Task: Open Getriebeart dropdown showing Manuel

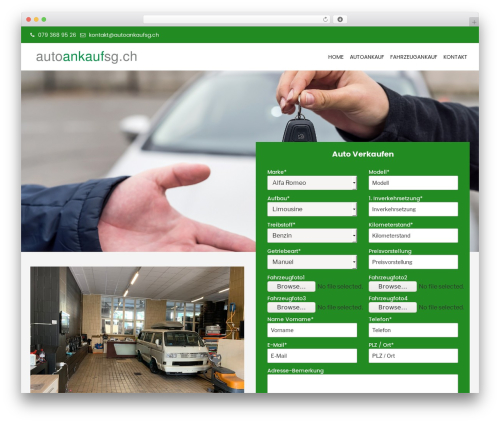Action: pyautogui.click(x=312, y=262)
